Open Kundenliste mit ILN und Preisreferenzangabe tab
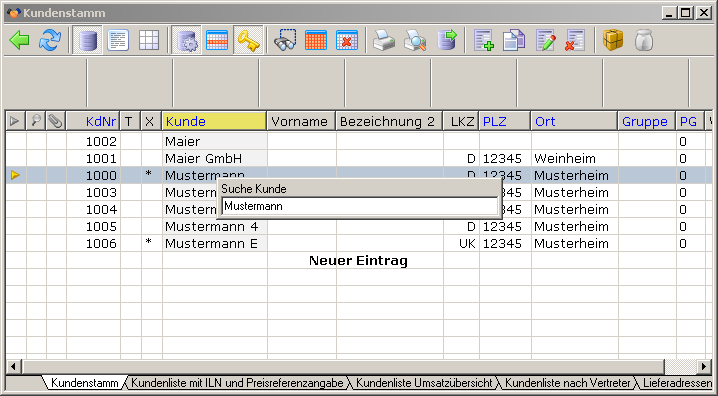The height and width of the screenshot is (396, 718). pos(238,383)
